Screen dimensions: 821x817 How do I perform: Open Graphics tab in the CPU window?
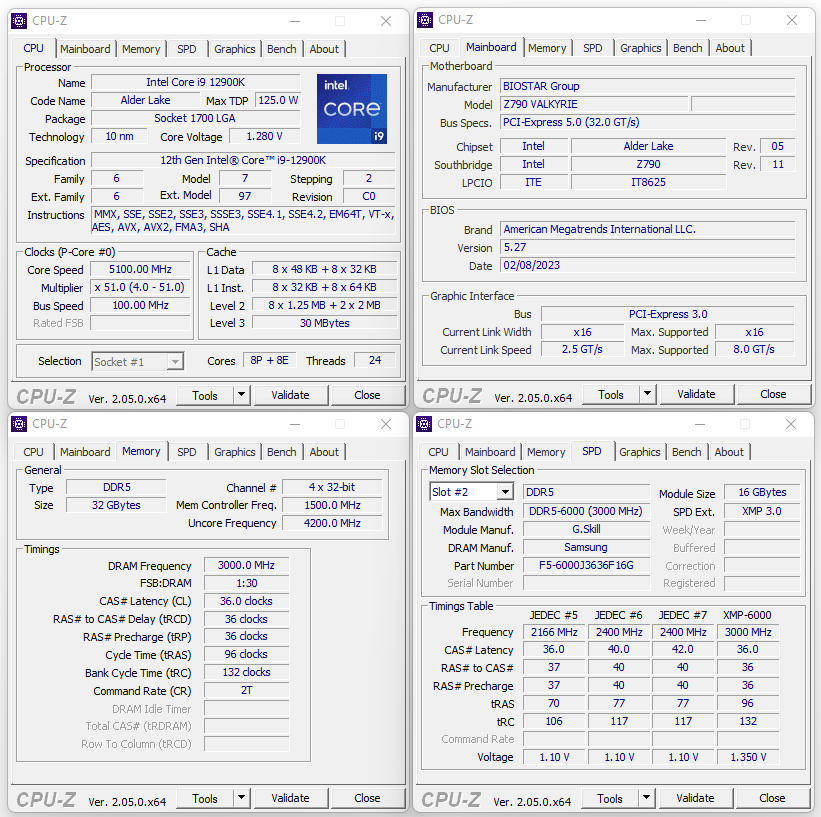coord(235,49)
